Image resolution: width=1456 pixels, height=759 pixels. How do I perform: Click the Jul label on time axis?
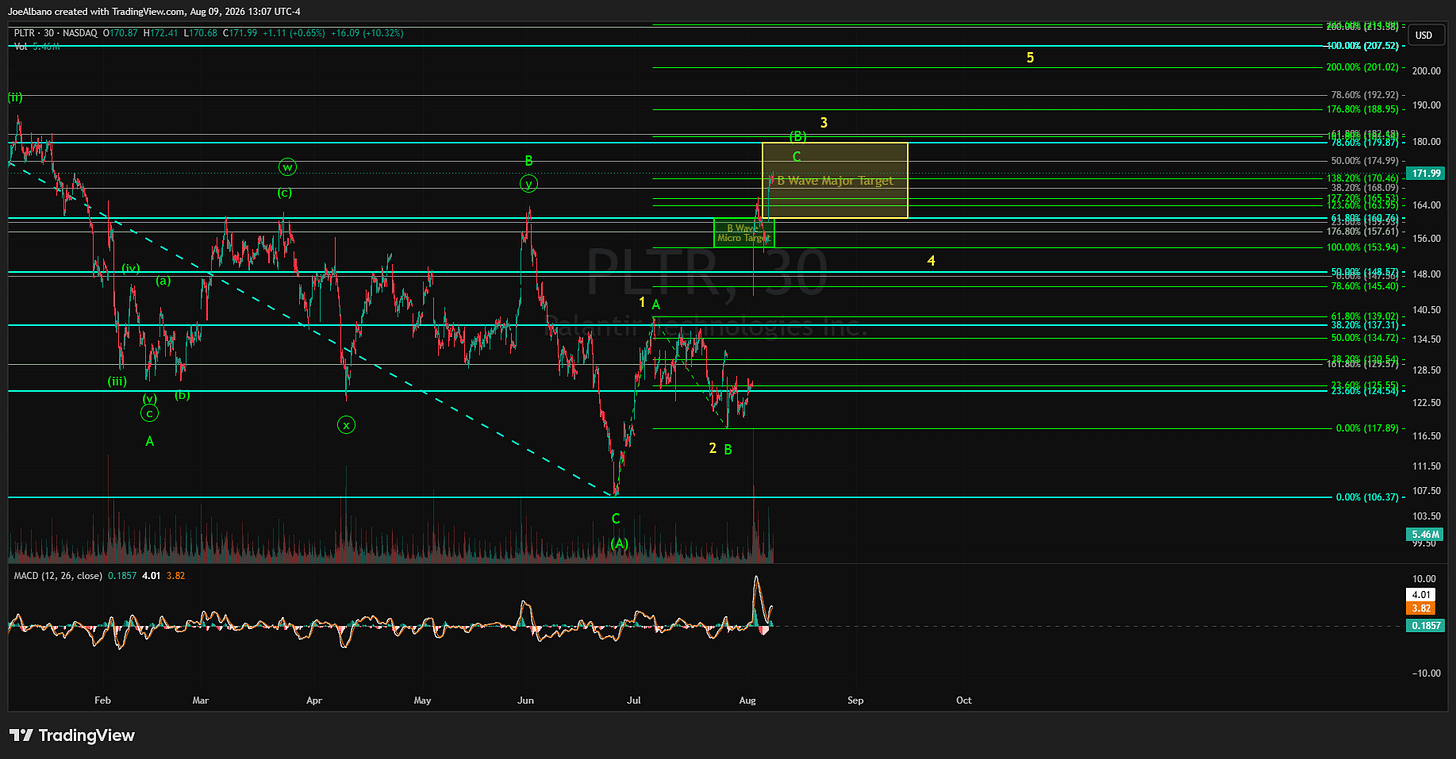pos(635,701)
